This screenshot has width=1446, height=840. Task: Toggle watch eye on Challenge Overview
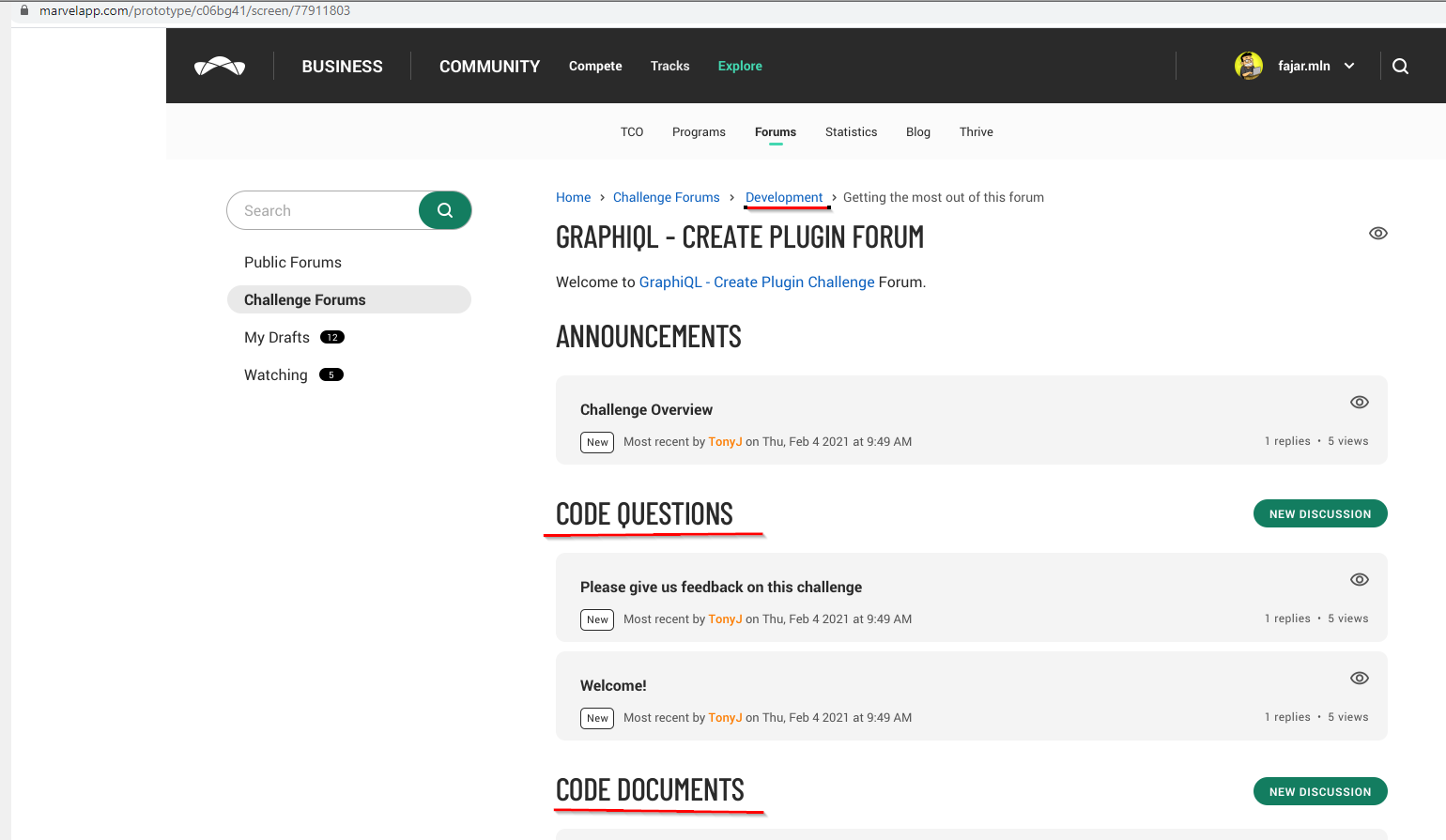1359,403
